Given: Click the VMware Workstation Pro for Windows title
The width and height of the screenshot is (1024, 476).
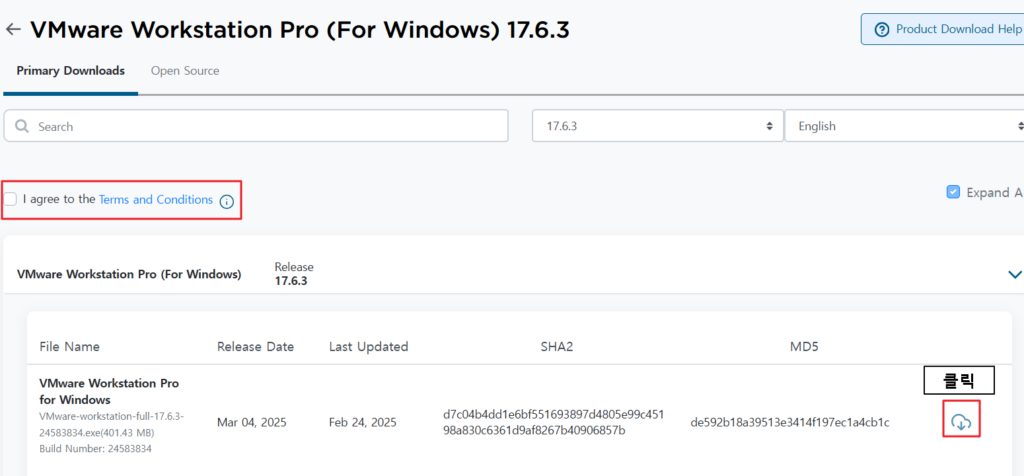Looking at the screenshot, I should 109,391.
